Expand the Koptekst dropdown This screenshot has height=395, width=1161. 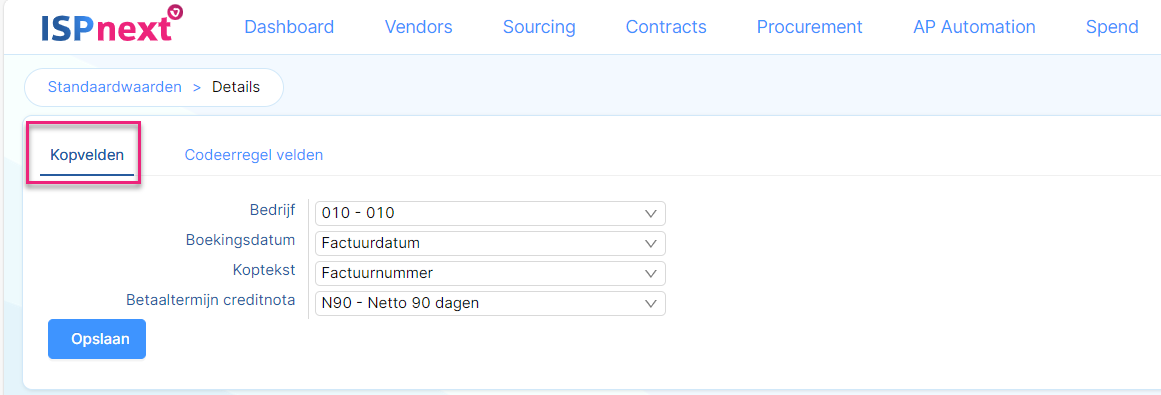(x=490, y=273)
